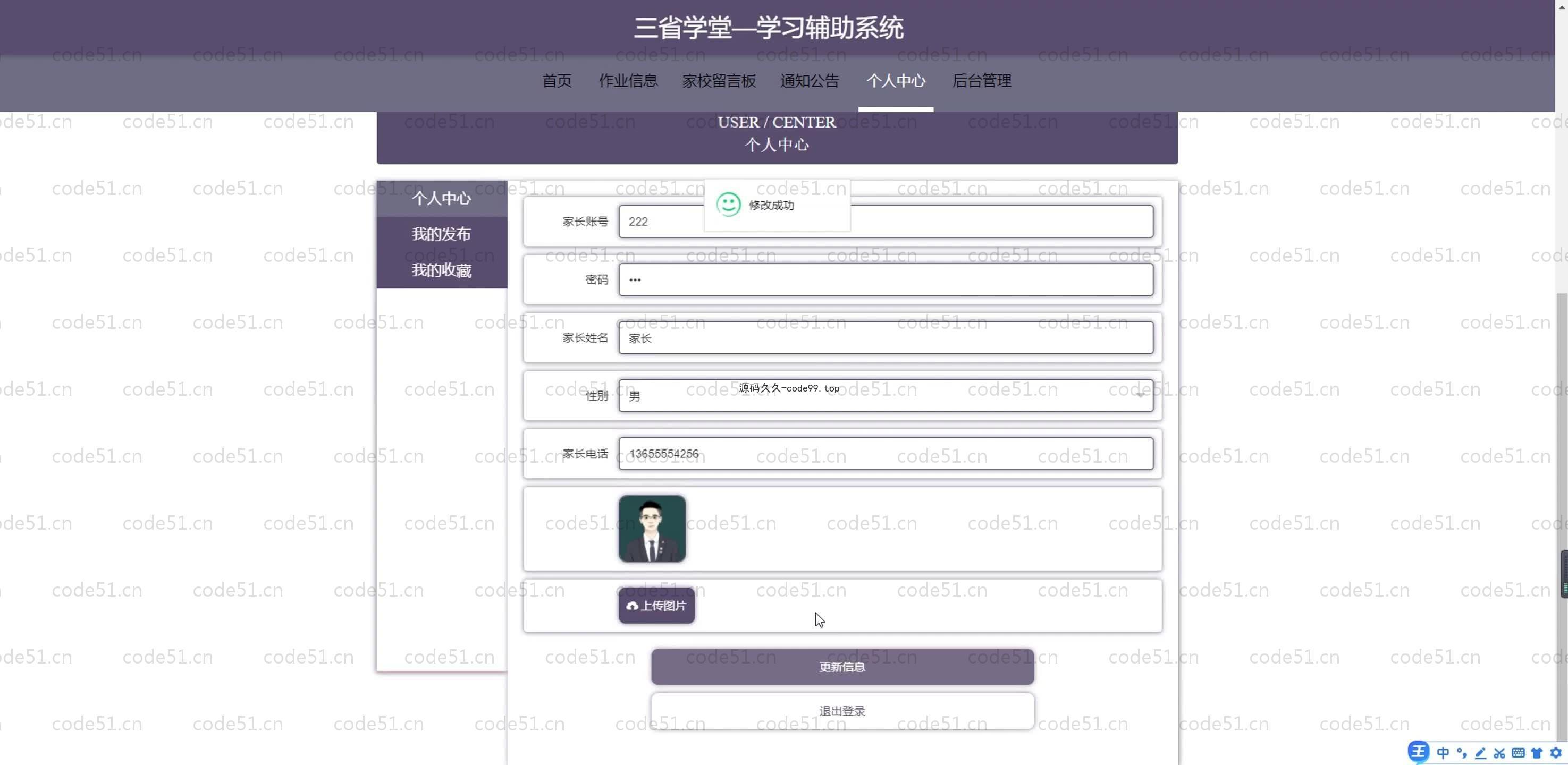Click the USER / CENTER heading text
Image resolution: width=1568 pixels, height=765 pixels.
tap(777, 122)
